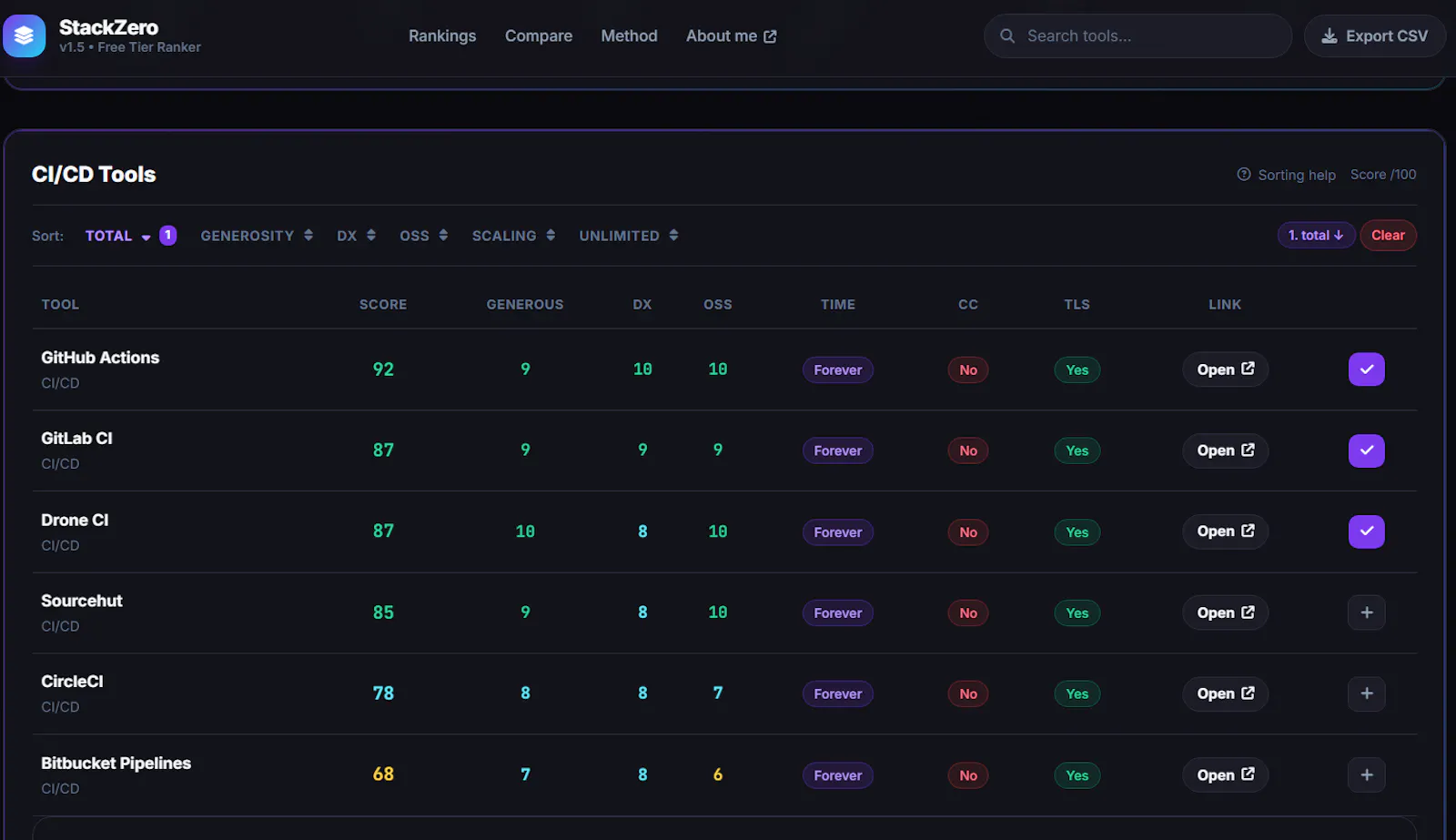Open the About me nav link

[x=731, y=35]
